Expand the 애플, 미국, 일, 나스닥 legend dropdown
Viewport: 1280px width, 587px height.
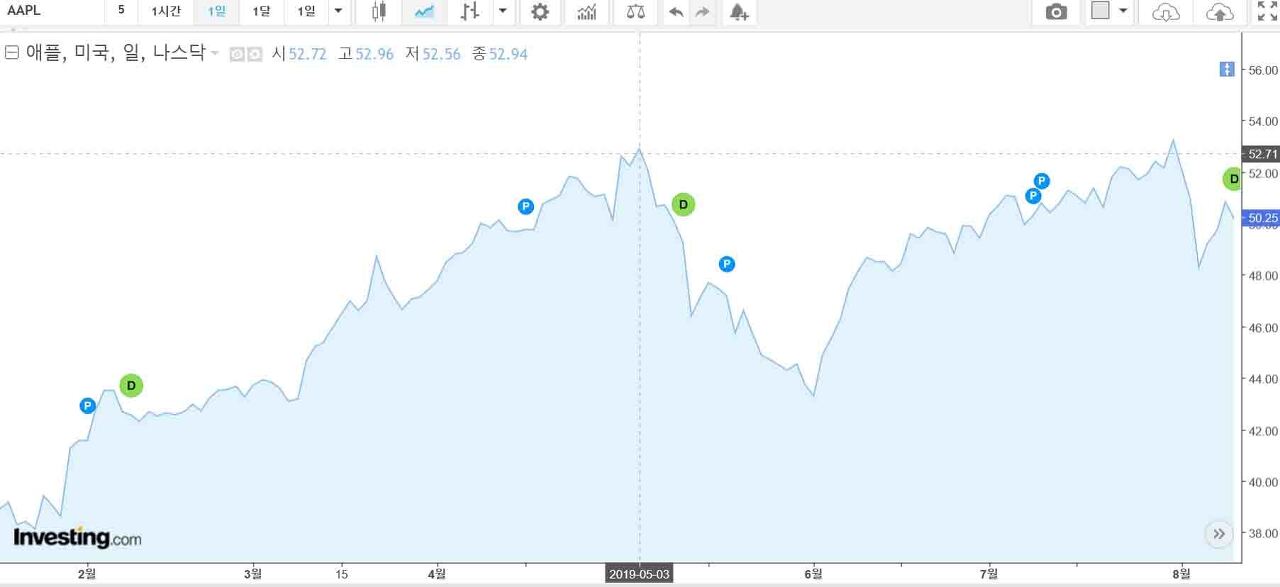pyautogui.click(x=214, y=54)
